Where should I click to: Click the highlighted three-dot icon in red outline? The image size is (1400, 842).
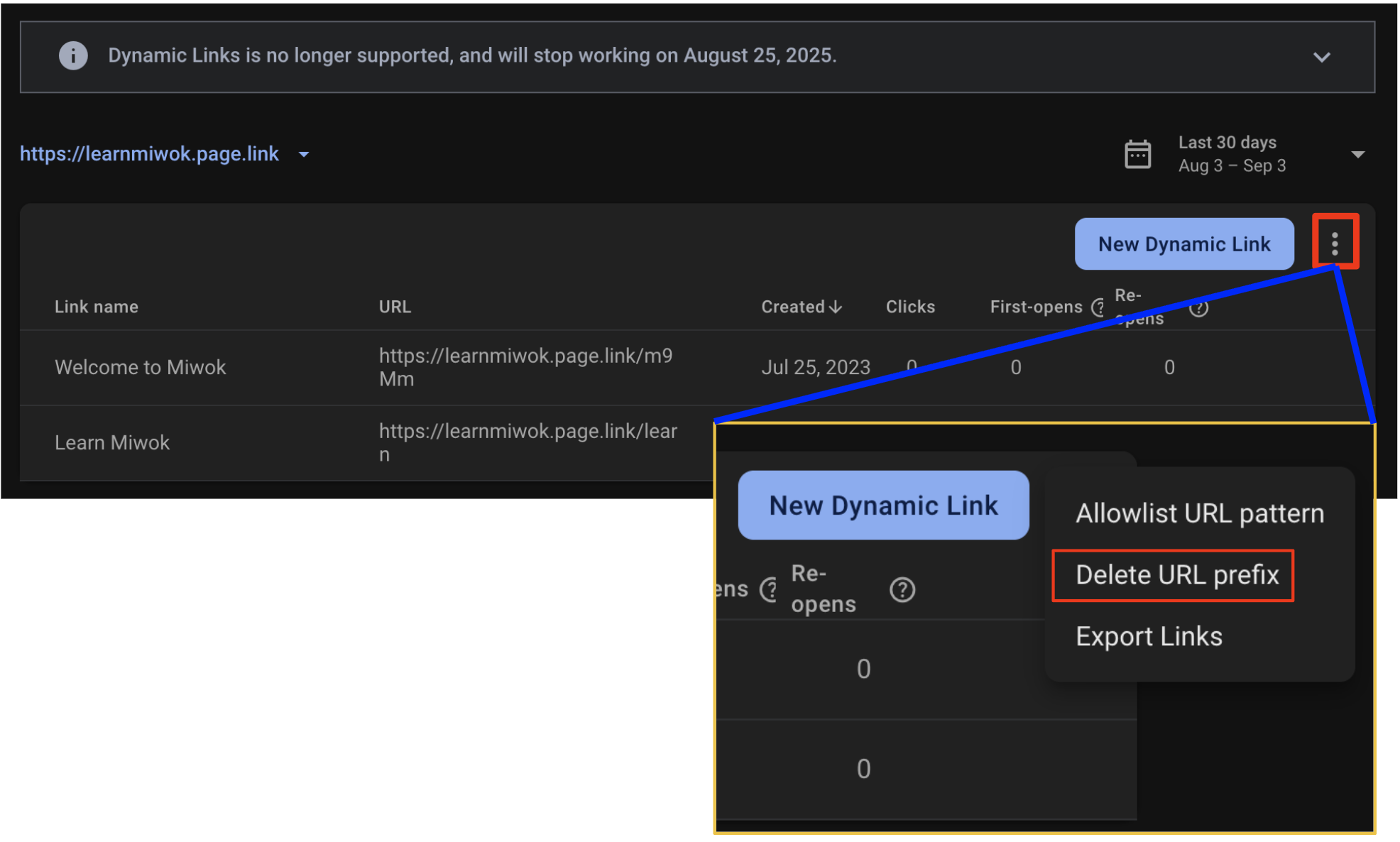coord(1335,243)
